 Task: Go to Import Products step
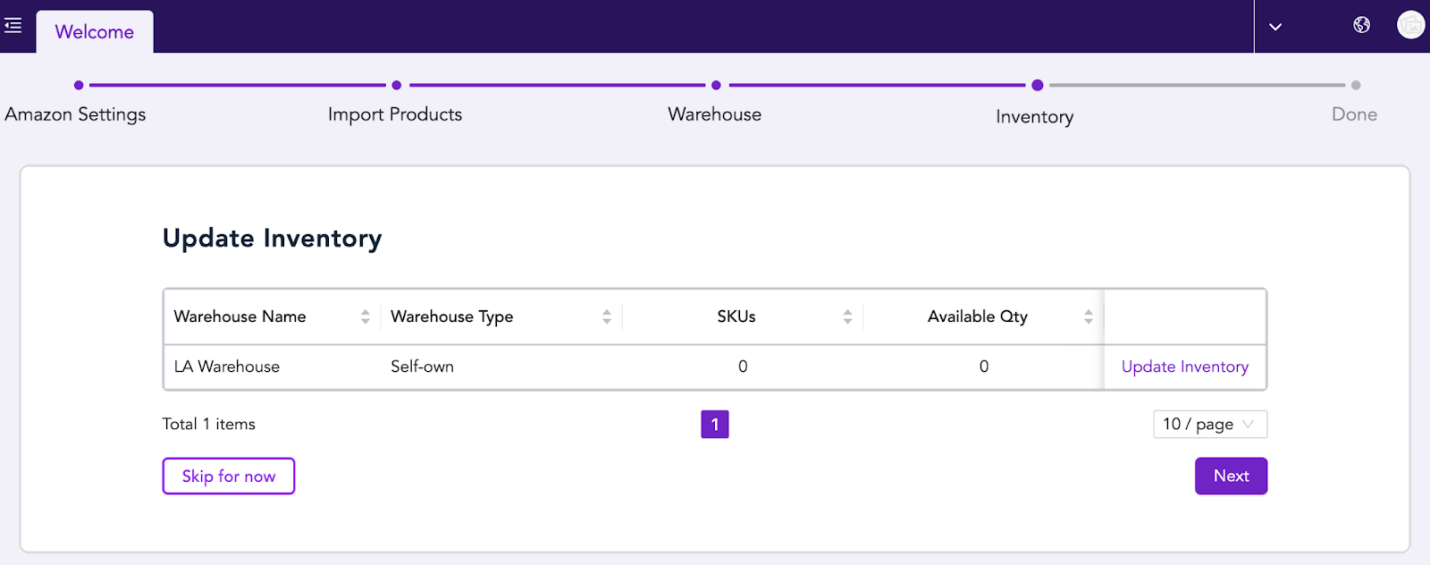point(395,114)
